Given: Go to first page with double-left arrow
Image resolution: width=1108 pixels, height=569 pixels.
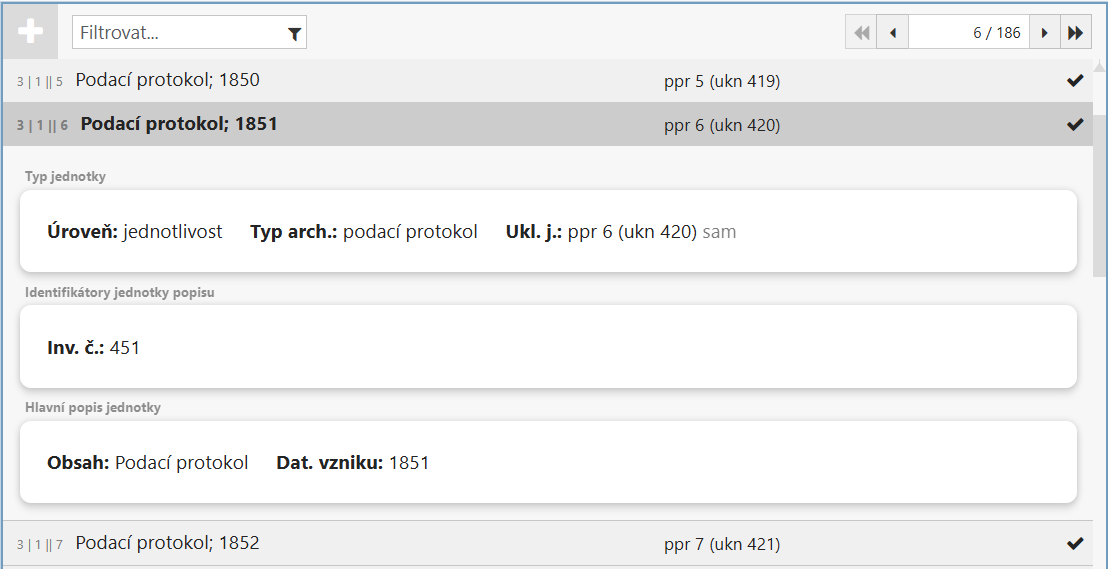Looking at the screenshot, I should (861, 33).
